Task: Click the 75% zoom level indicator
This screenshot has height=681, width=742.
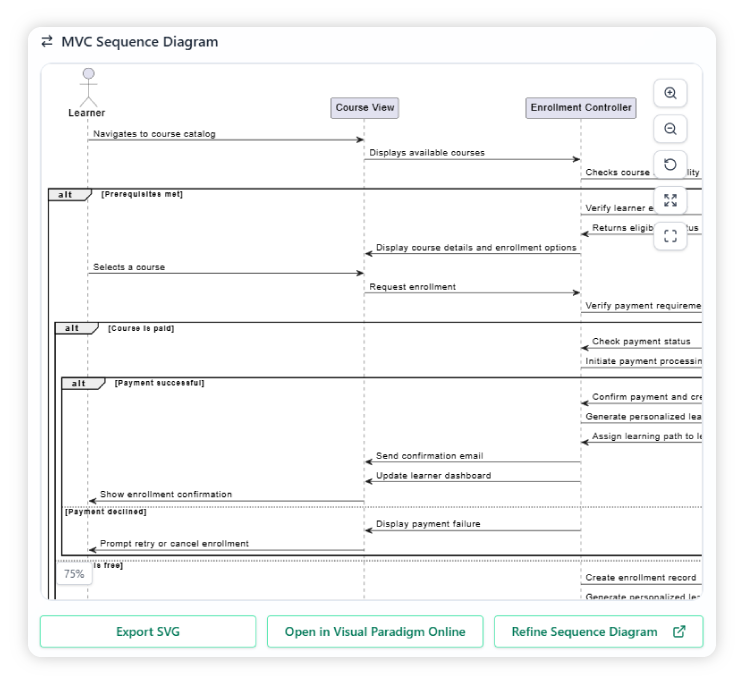Action: coord(74,574)
